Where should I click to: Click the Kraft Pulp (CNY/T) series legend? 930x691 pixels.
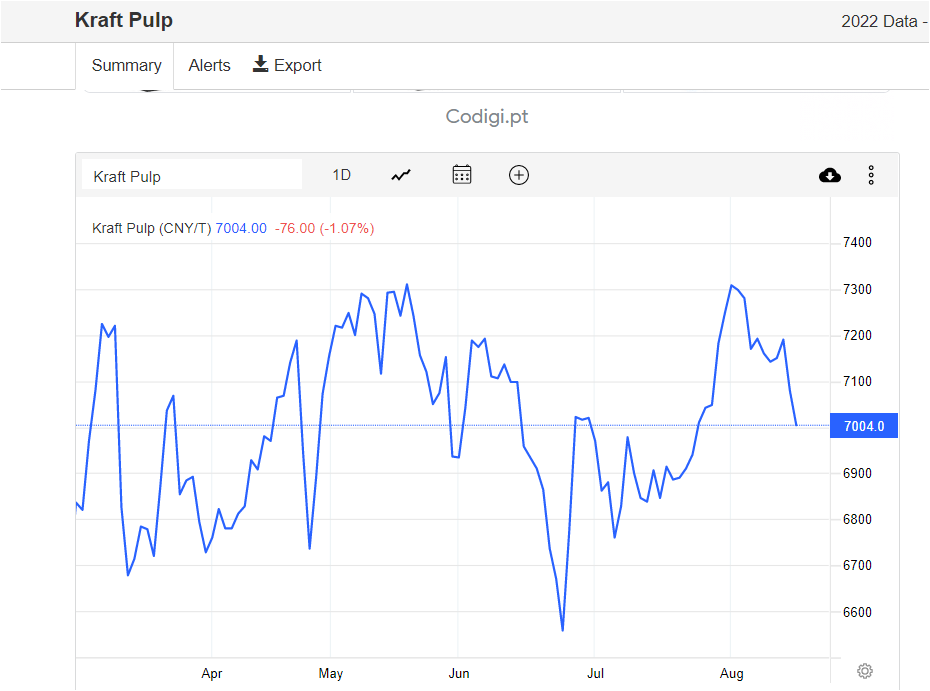tap(152, 228)
